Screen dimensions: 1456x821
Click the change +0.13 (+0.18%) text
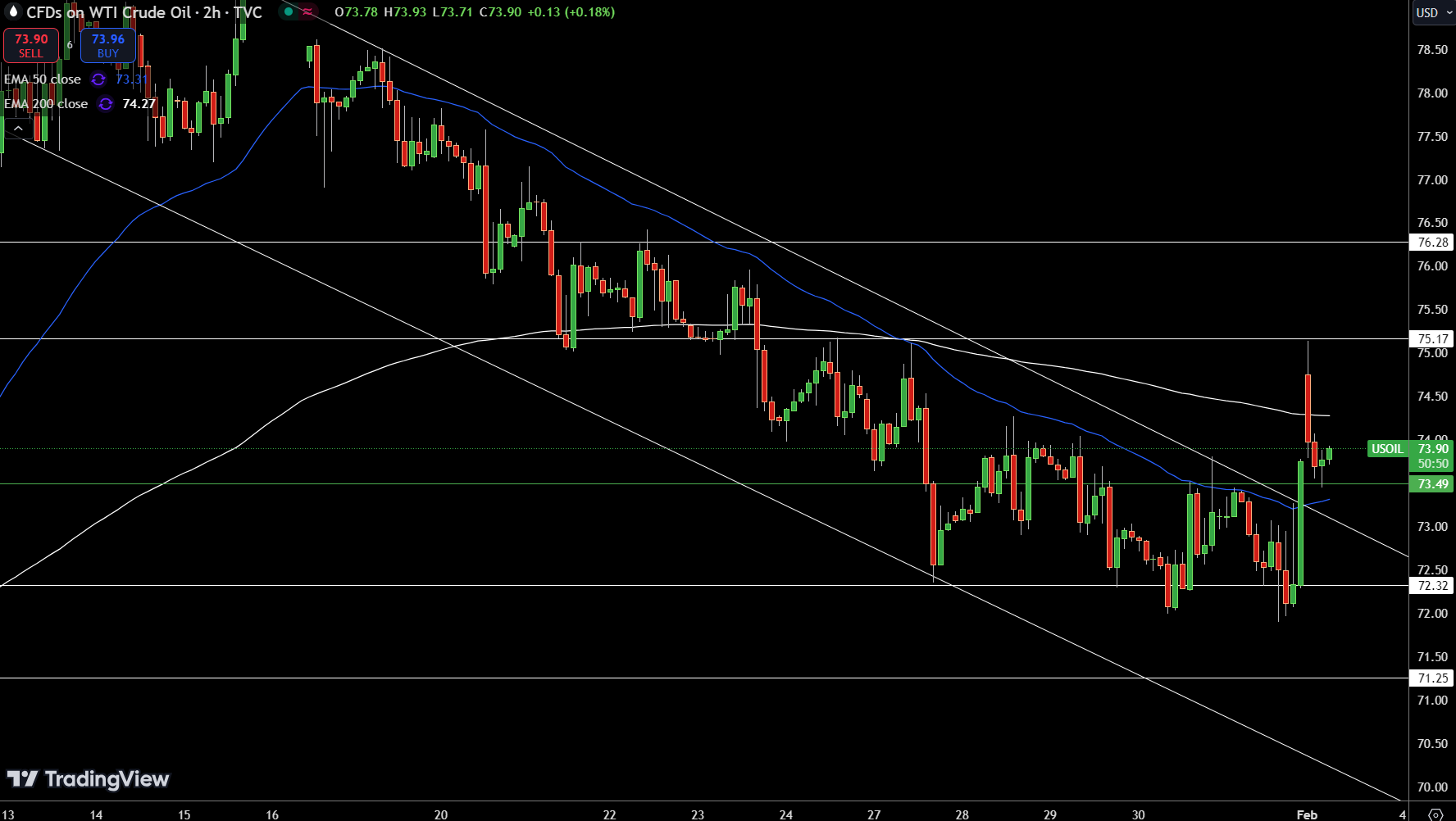(x=571, y=12)
